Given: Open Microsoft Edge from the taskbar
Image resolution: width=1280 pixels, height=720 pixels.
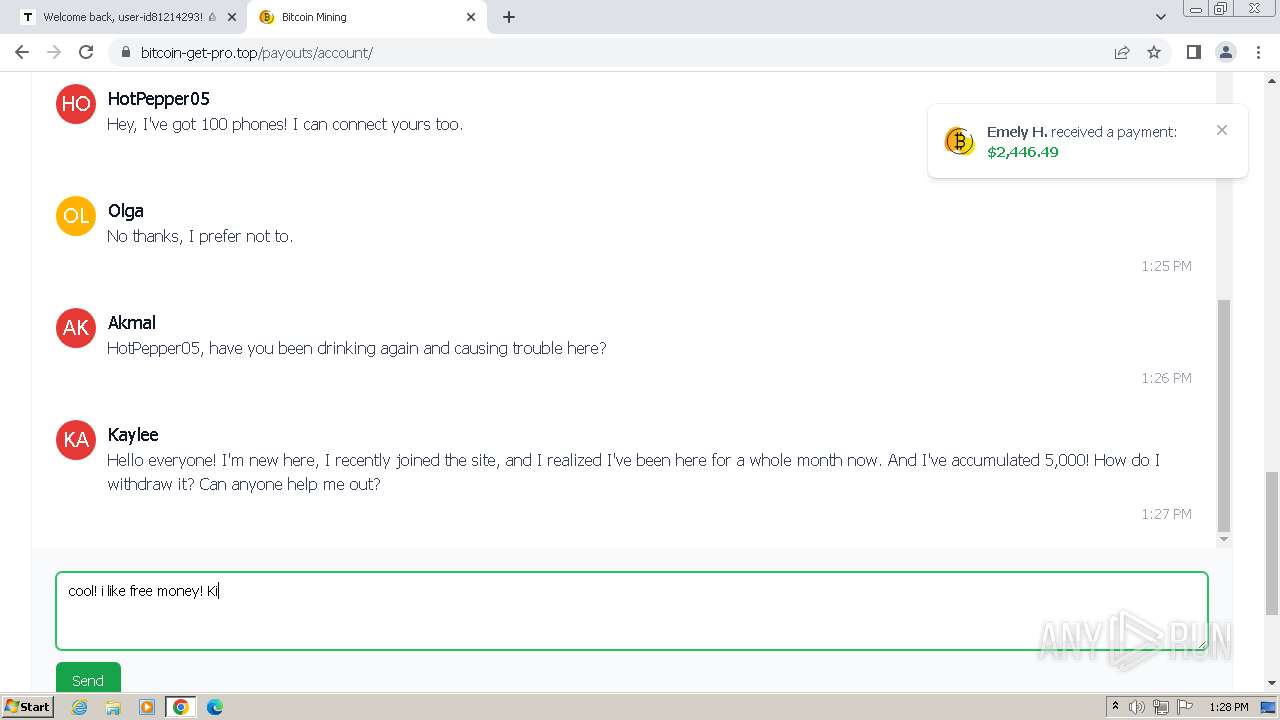Looking at the screenshot, I should point(215,707).
